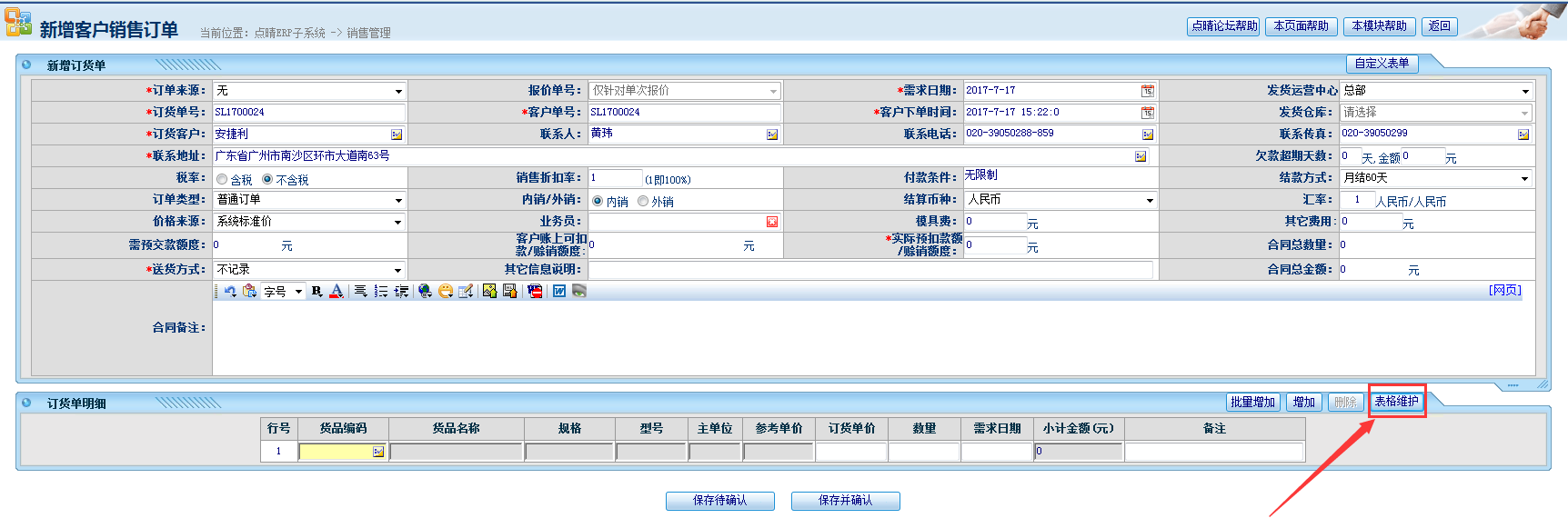Click the 其它信息说明 input field
Viewport: 1568px width, 528px height.
[870, 270]
